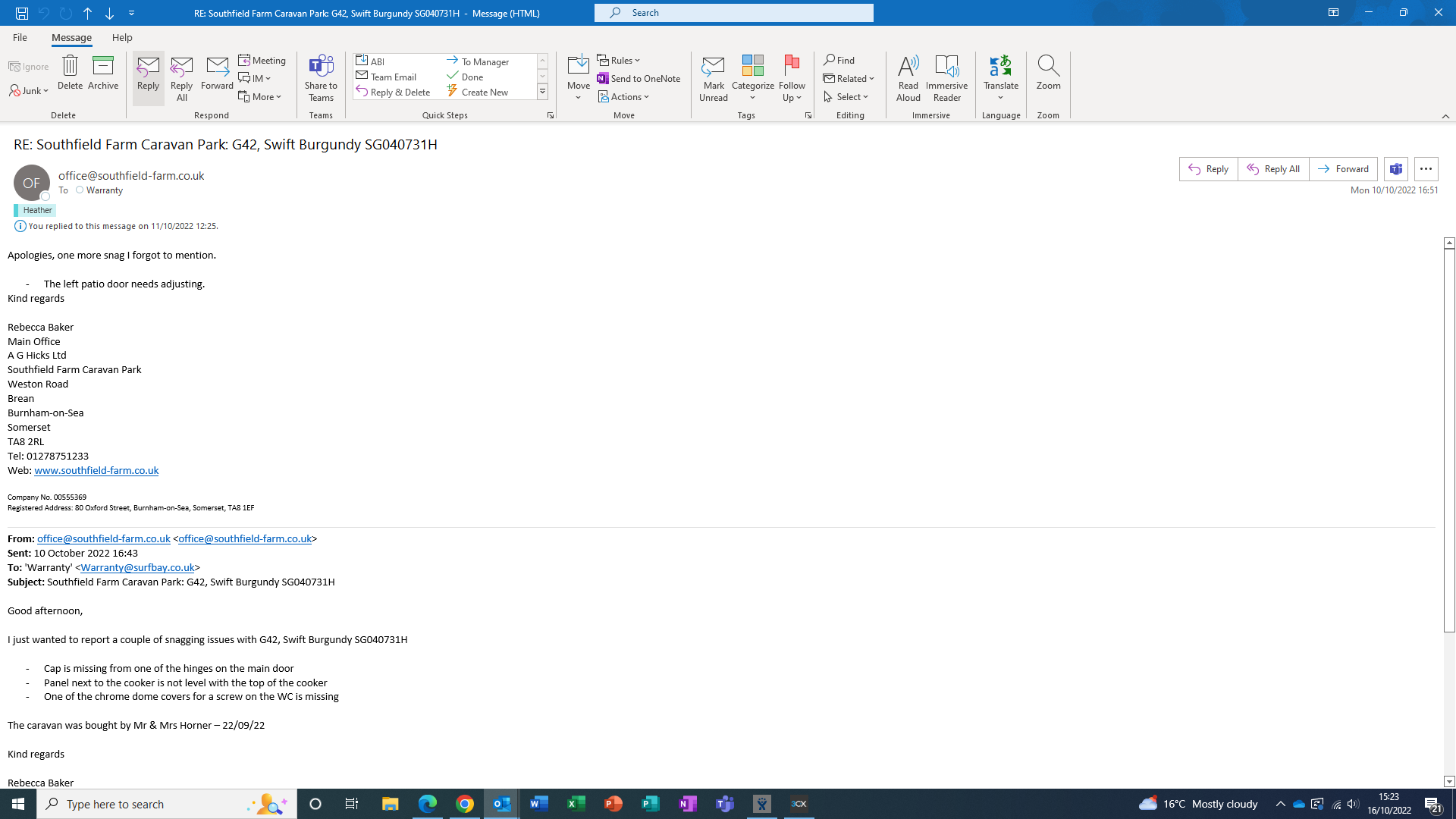Open Read Aloud for this email
This screenshot has height=819, width=1456.
tap(908, 67)
